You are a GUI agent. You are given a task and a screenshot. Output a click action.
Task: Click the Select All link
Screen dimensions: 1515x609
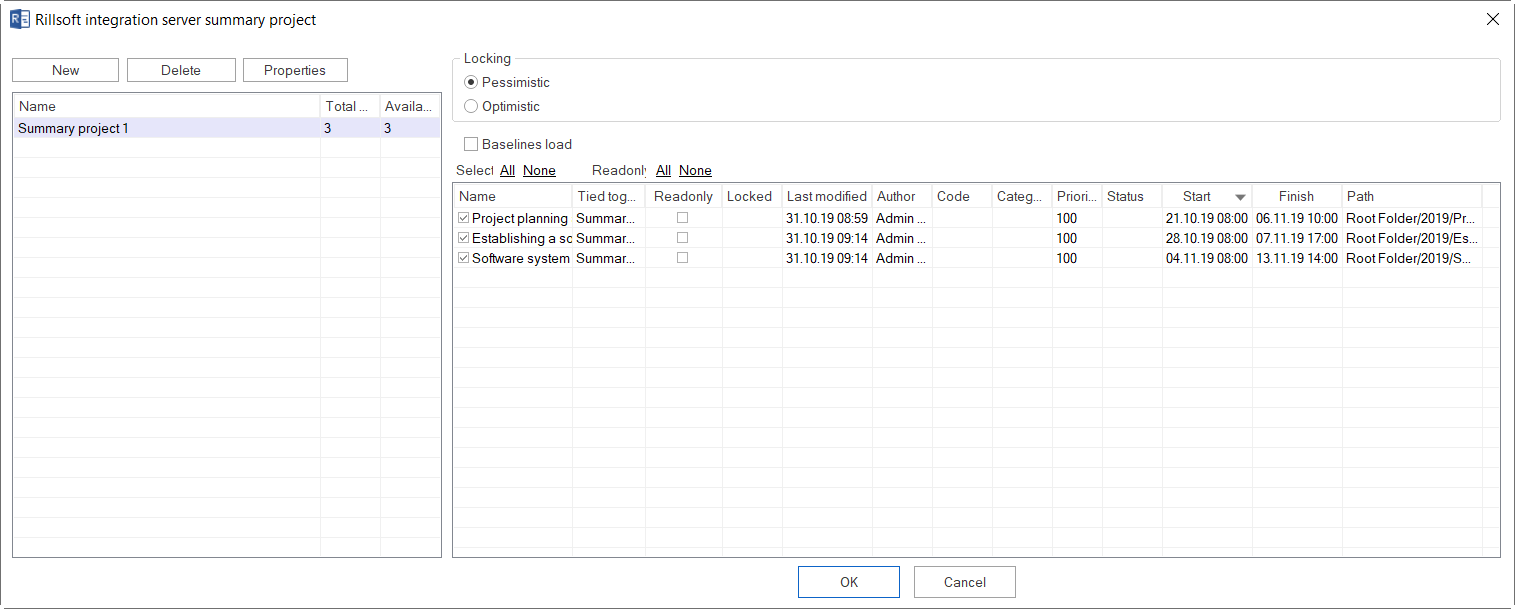(x=508, y=170)
